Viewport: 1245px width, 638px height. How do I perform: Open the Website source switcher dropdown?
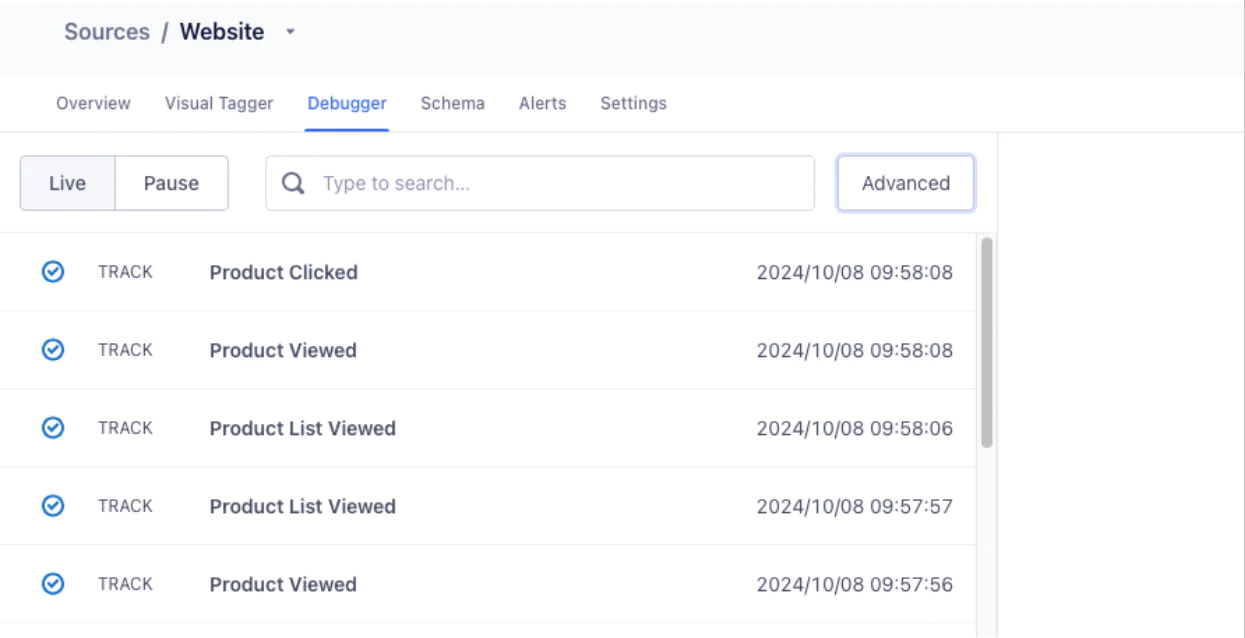[x=289, y=31]
